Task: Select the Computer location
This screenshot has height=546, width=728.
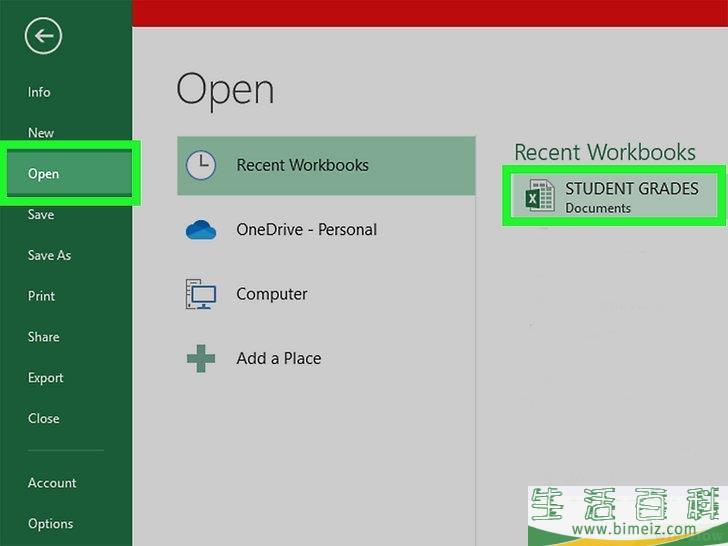Action: [326, 294]
